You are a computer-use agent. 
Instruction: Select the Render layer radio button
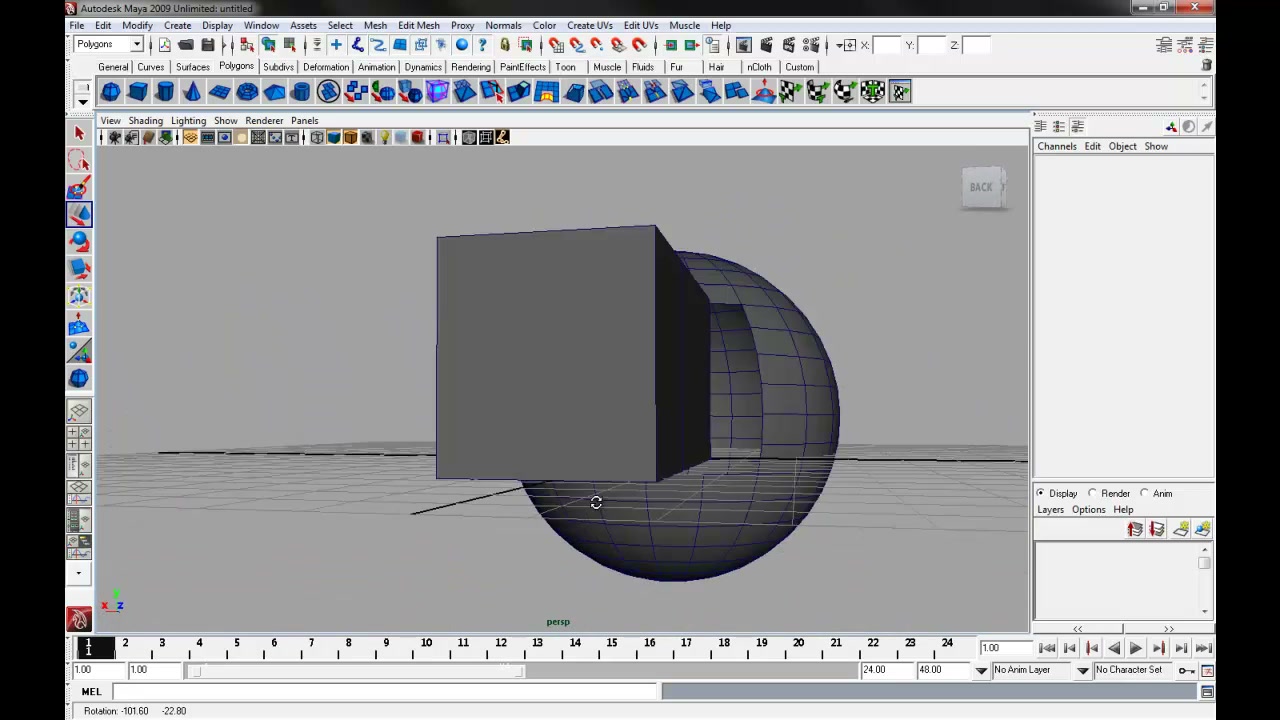[x=1093, y=493]
